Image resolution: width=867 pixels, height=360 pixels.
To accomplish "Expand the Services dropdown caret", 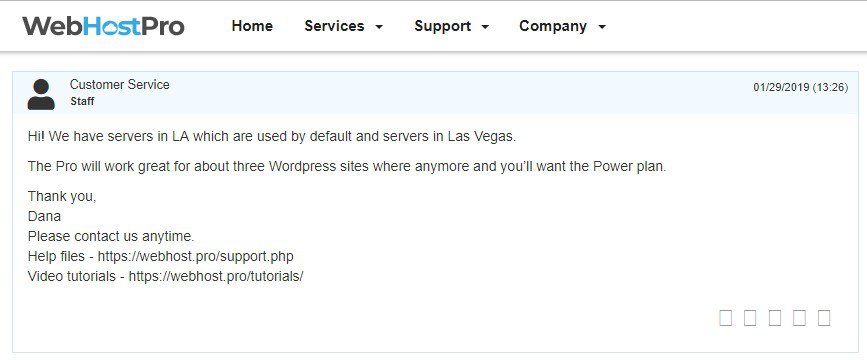I will point(379,27).
